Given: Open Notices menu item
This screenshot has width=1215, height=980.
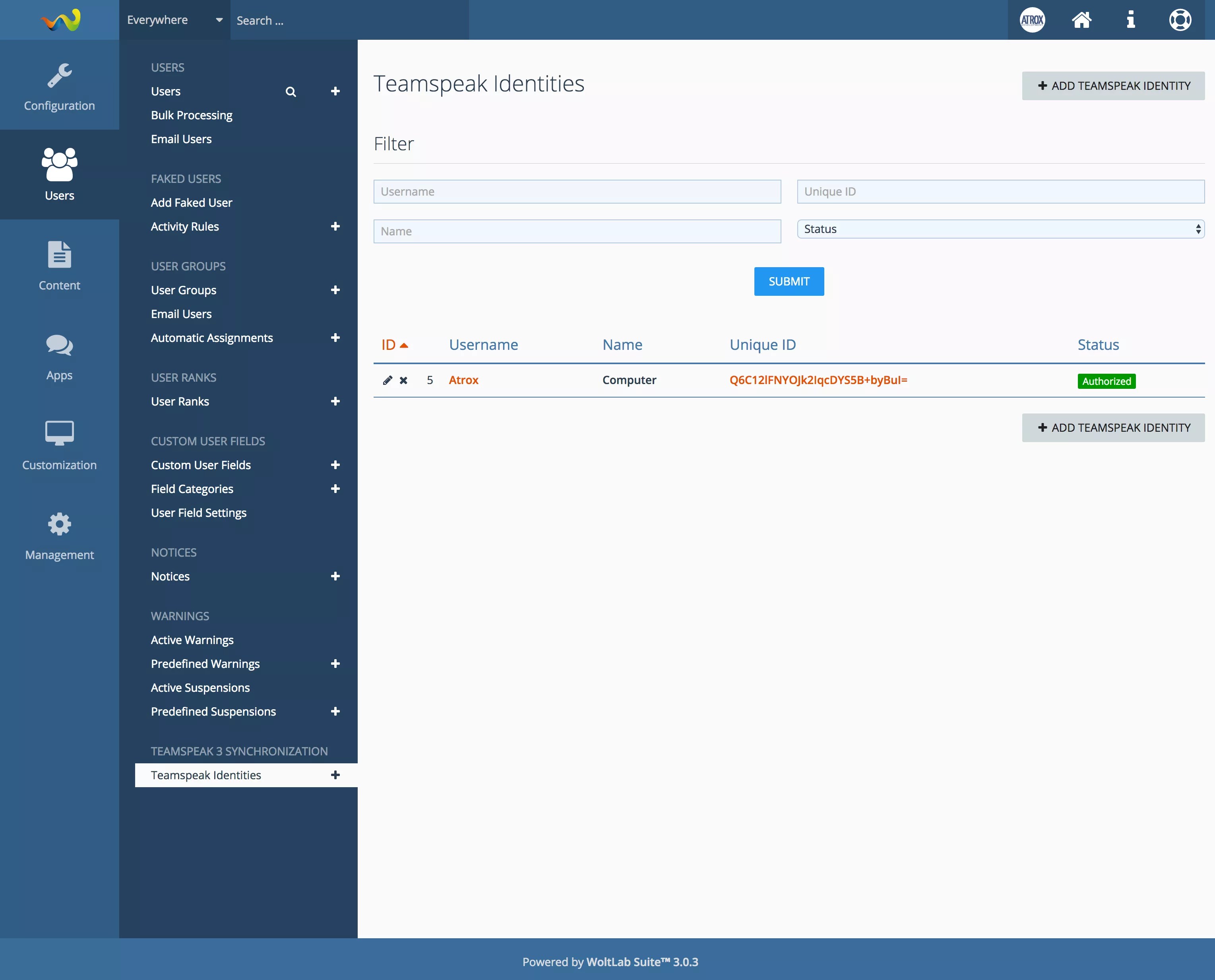Looking at the screenshot, I should (170, 576).
